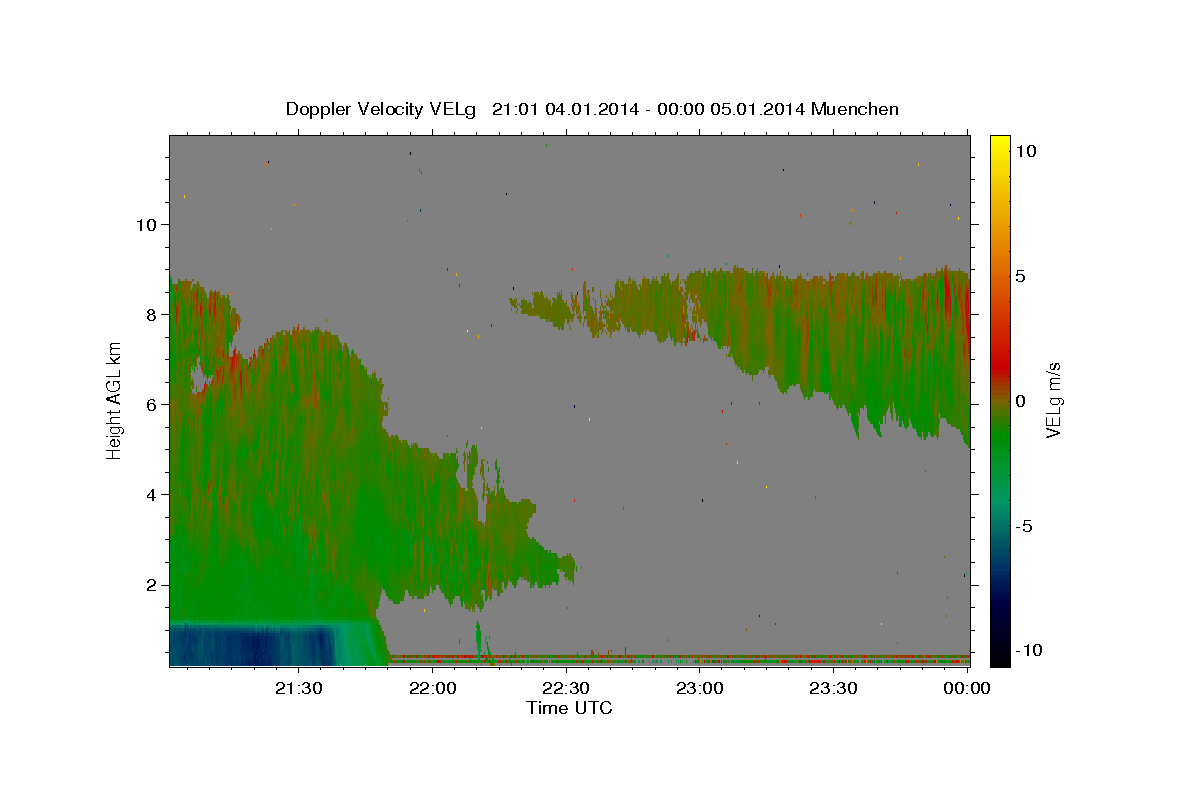Click the colorbar tick label "0"

[1019, 401]
